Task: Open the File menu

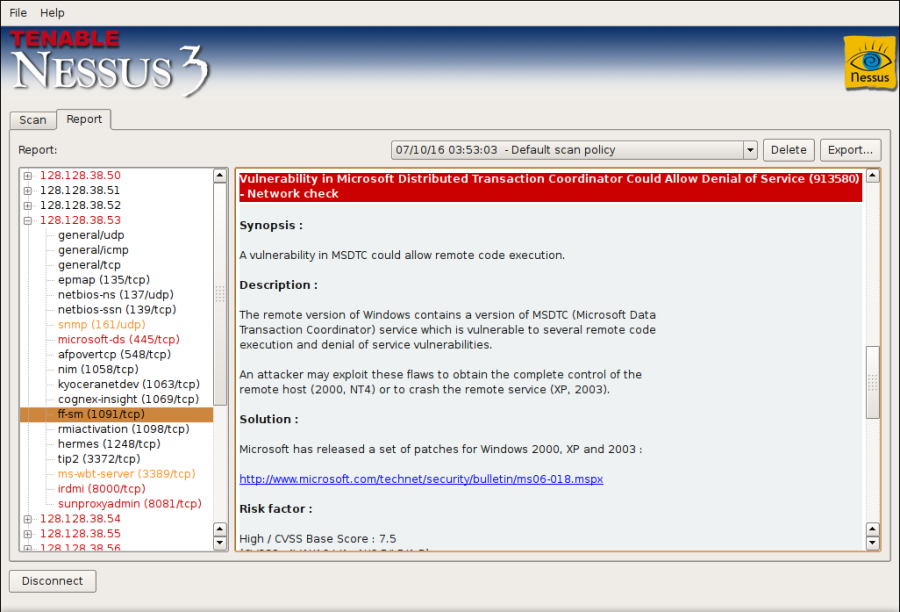Action: click(x=18, y=13)
